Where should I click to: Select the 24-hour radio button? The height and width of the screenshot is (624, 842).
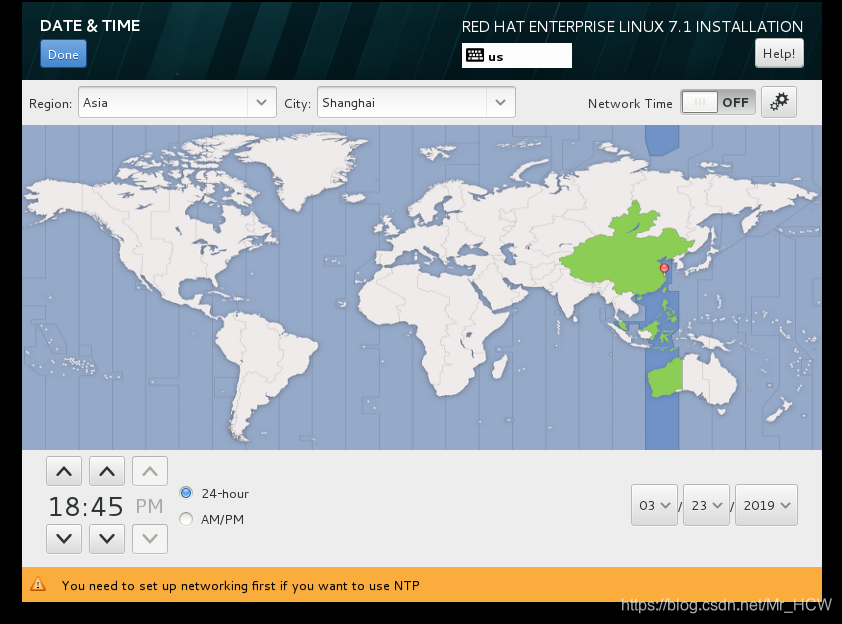186,493
